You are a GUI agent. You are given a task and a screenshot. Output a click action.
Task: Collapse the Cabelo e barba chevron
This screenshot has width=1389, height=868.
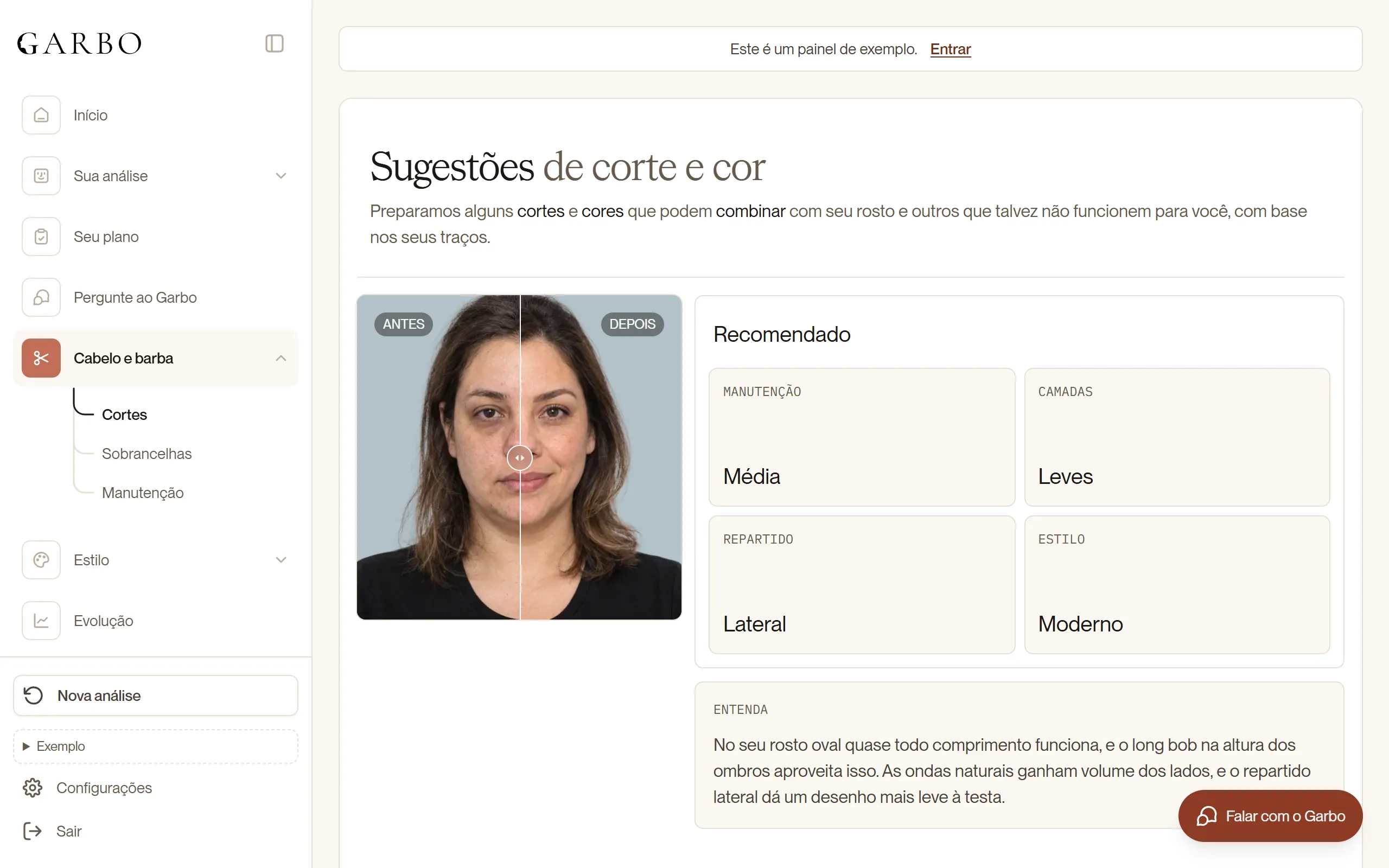coord(281,358)
